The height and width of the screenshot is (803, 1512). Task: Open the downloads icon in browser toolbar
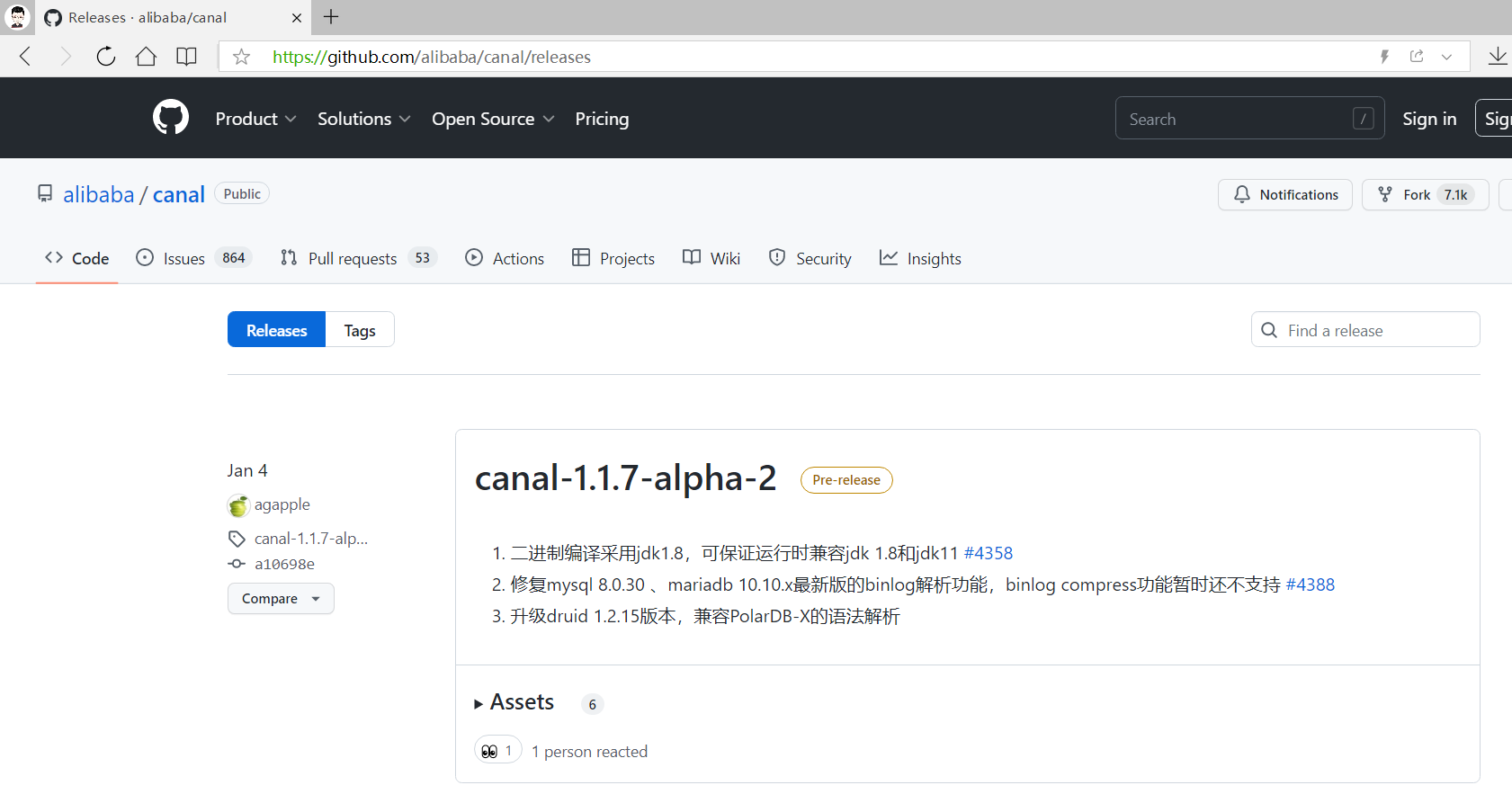1497,57
